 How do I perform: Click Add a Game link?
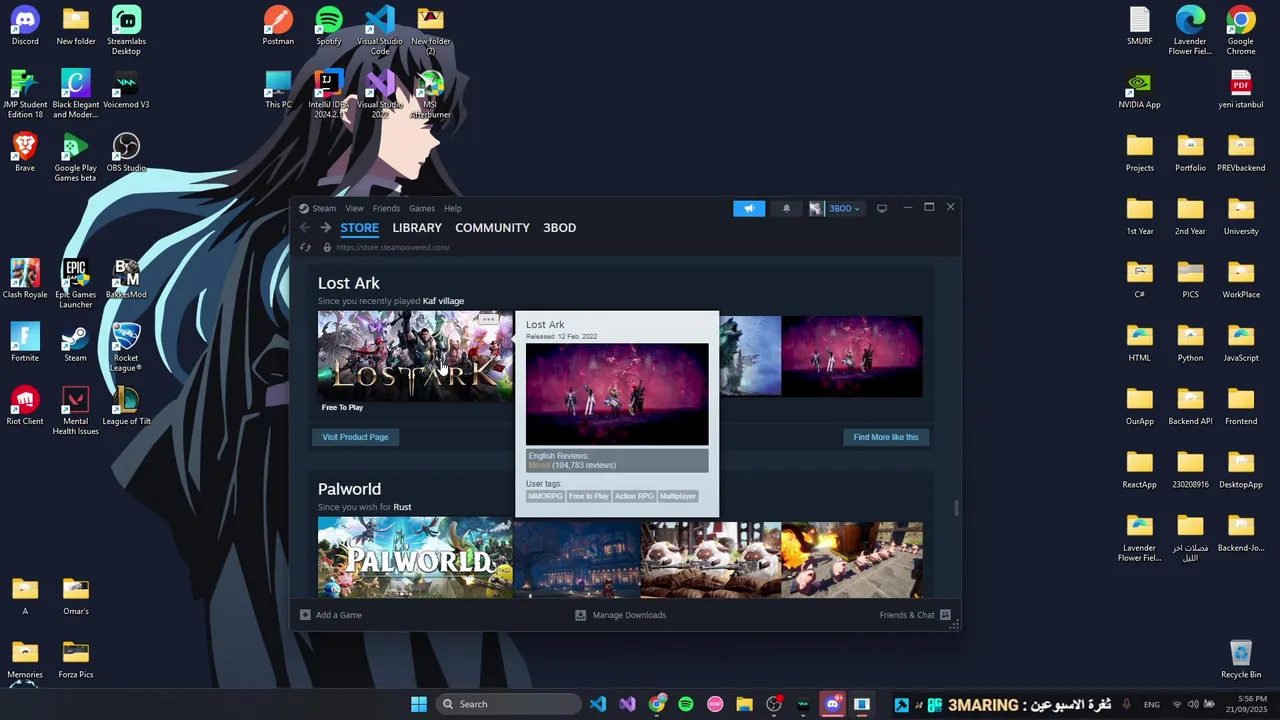point(339,615)
